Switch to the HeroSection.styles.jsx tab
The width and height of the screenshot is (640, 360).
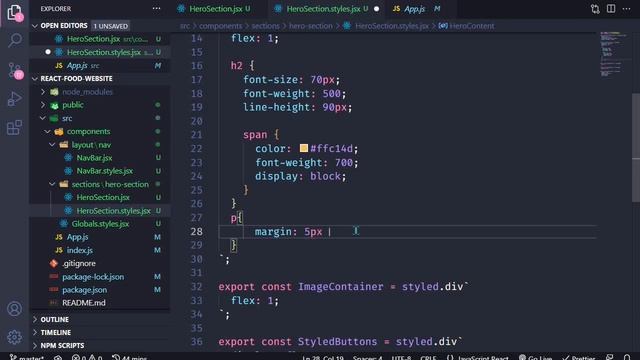coord(323,9)
